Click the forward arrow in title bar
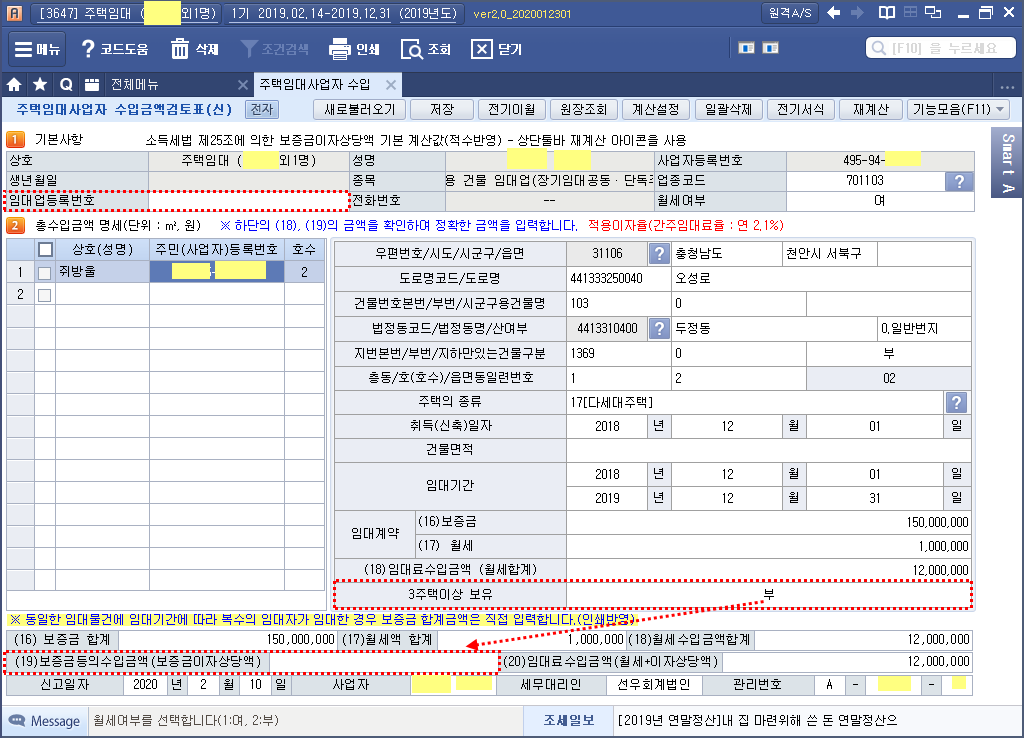Screen dimensions: 1024x738 857,13
